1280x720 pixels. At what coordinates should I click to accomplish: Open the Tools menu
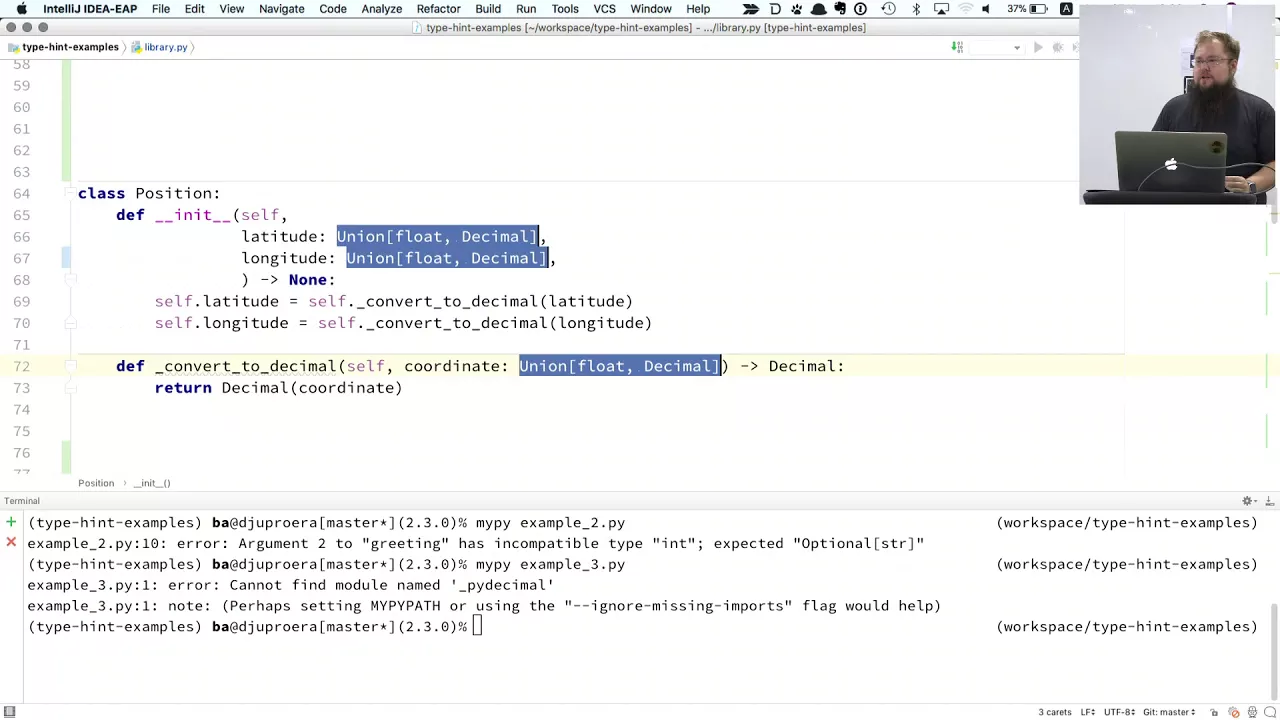pyautogui.click(x=565, y=9)
